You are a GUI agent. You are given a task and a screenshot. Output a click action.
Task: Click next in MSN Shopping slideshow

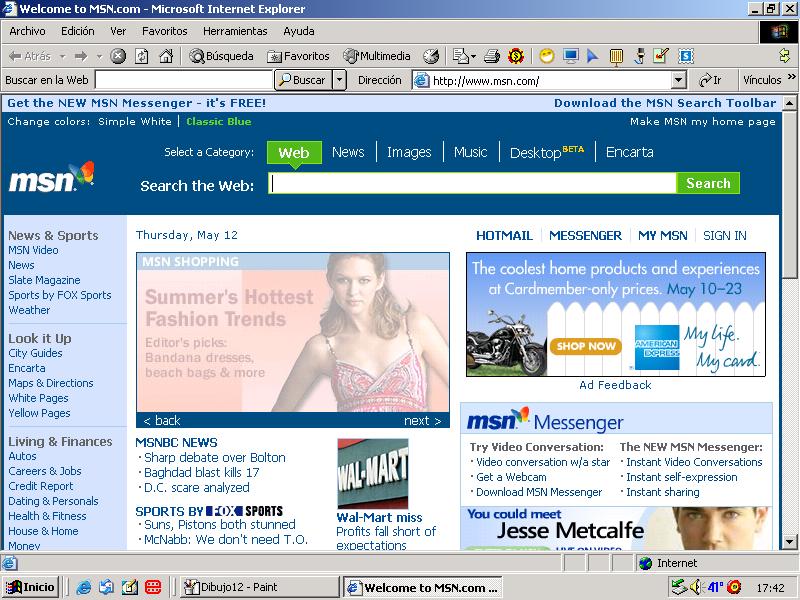tap(422, 420)
